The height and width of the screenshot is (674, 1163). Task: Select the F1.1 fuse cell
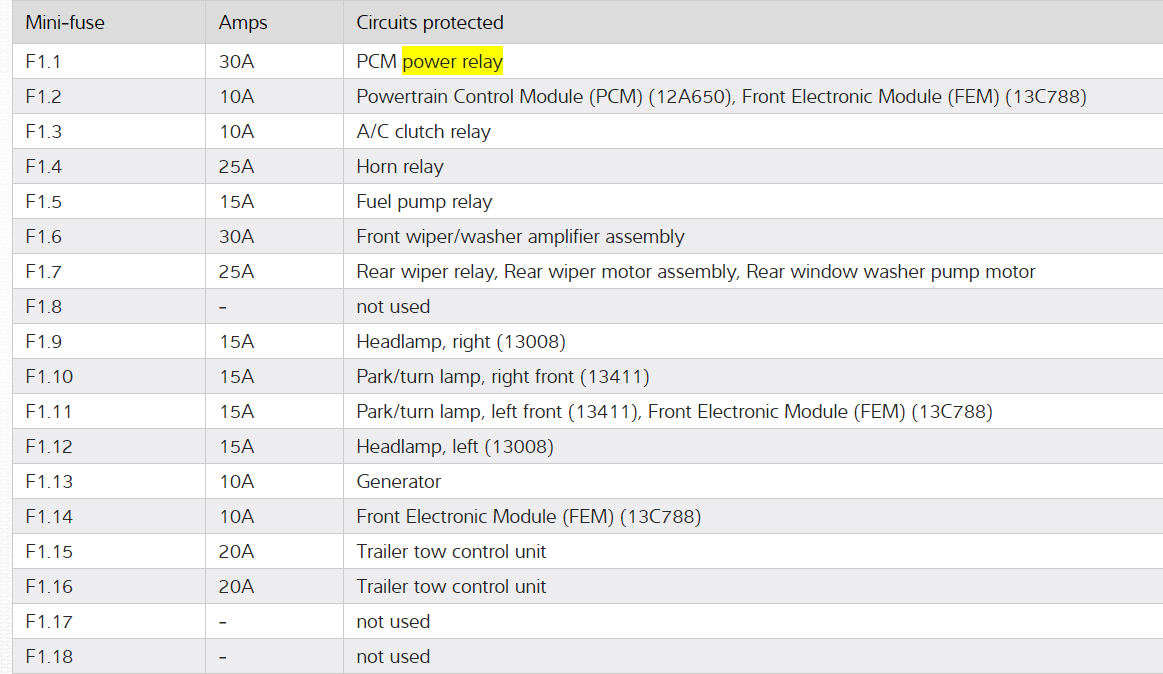pos(43,62)
